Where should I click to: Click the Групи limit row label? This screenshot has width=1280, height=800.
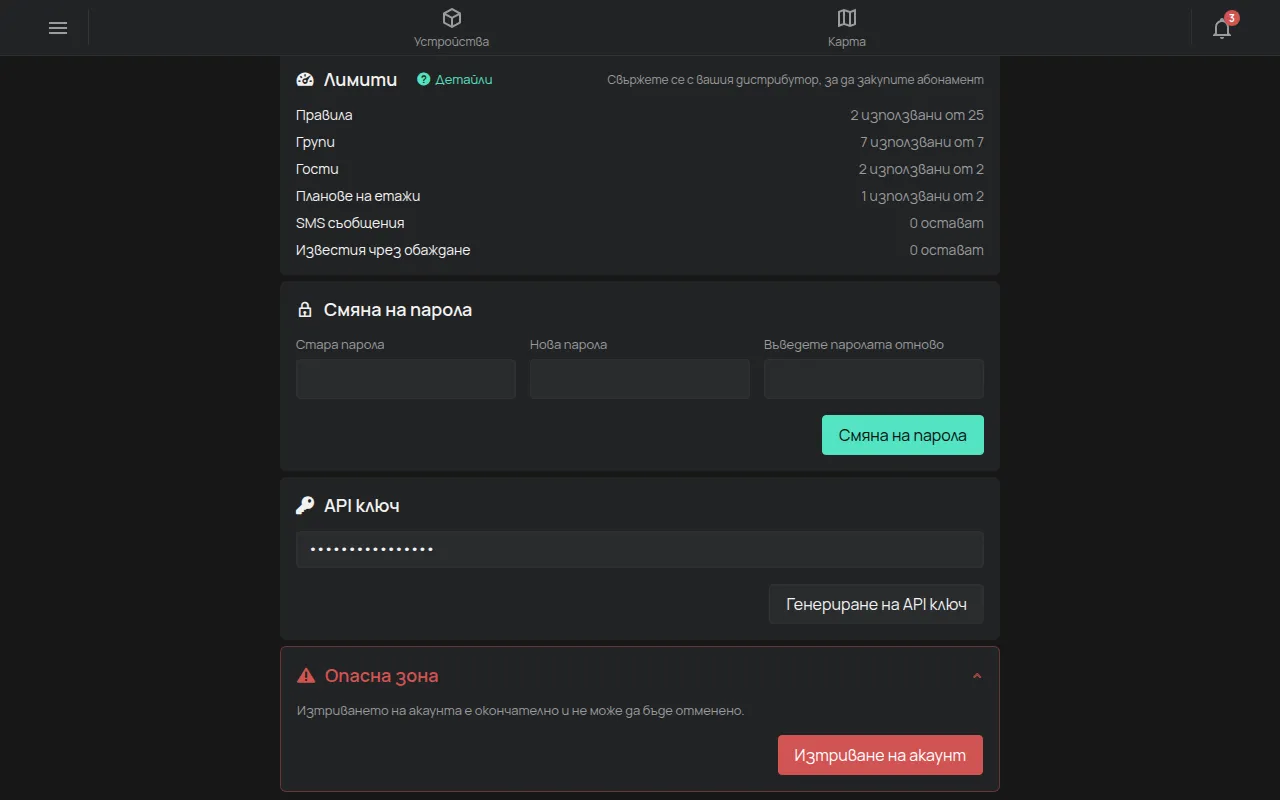[316, 142]
